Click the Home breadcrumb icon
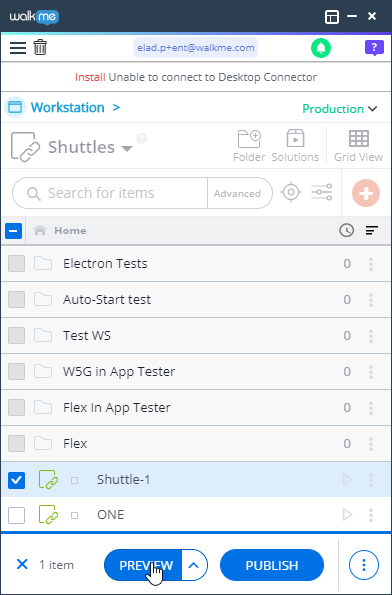Viewport: 392px width, 595px height. pyautogui.click(x=40, y=230)
